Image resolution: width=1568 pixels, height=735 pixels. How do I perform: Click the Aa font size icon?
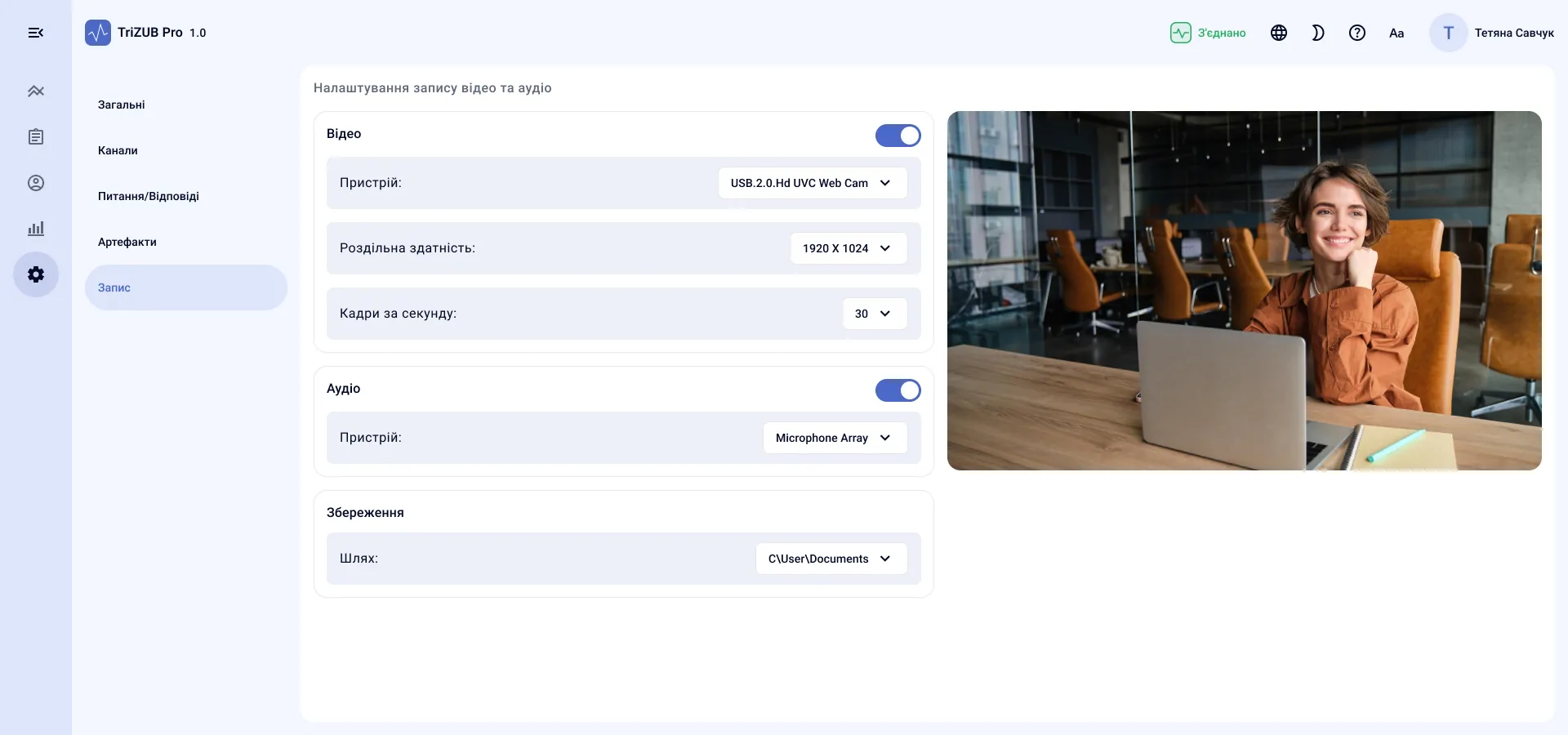tap(1396, 33)
